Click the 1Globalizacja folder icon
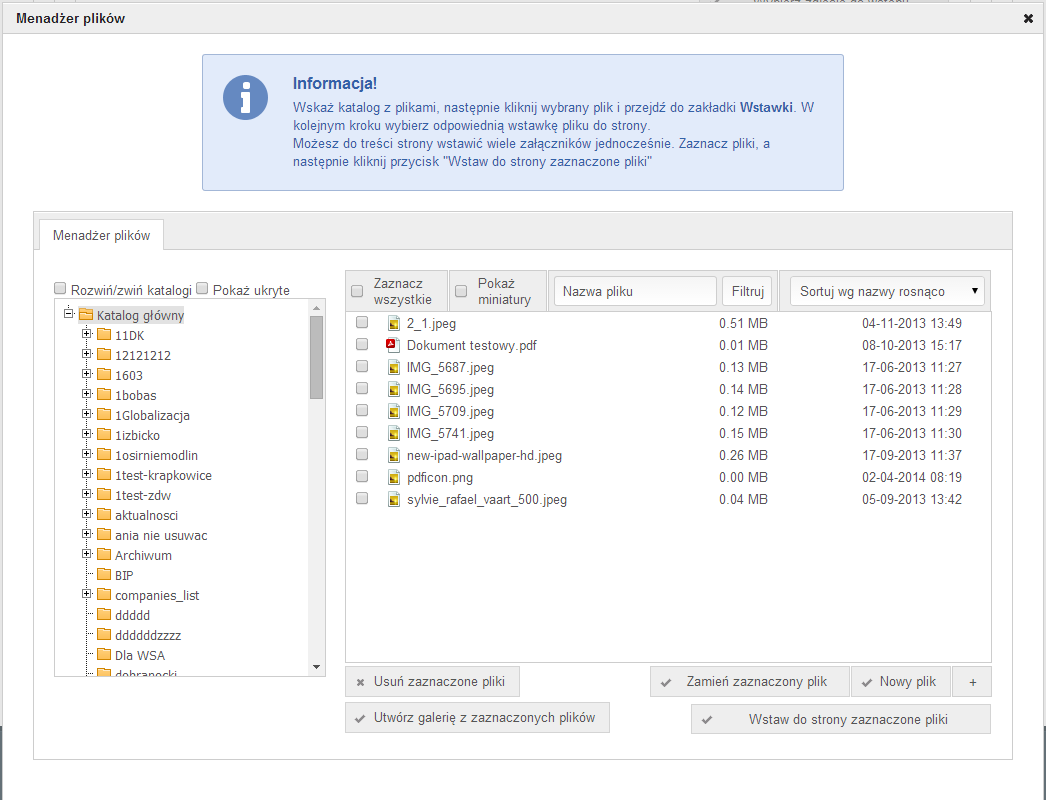Screen dimensions: 1046x800 point(104,414)
